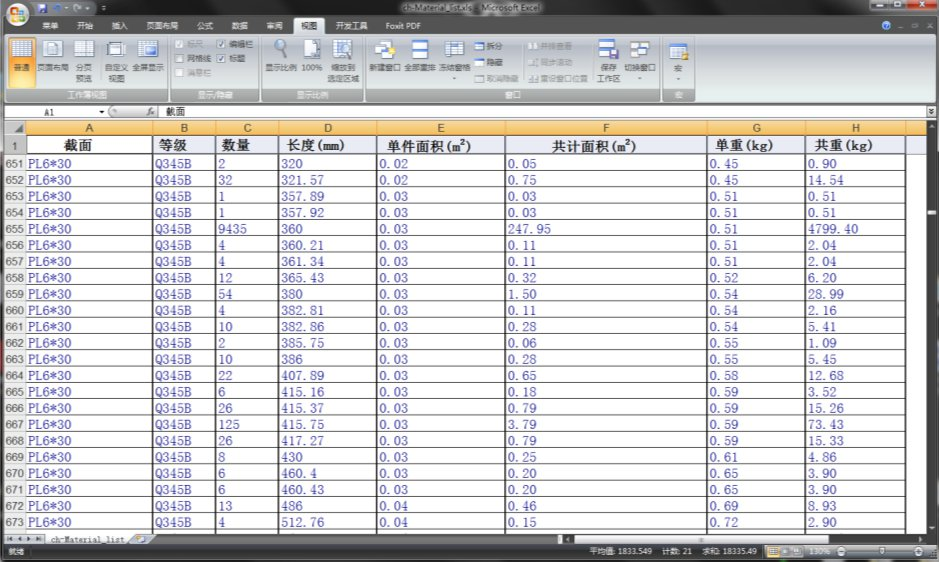Select 普通 (Normal) view
Screen dimensions: 939x562
[x=22, y=62]
